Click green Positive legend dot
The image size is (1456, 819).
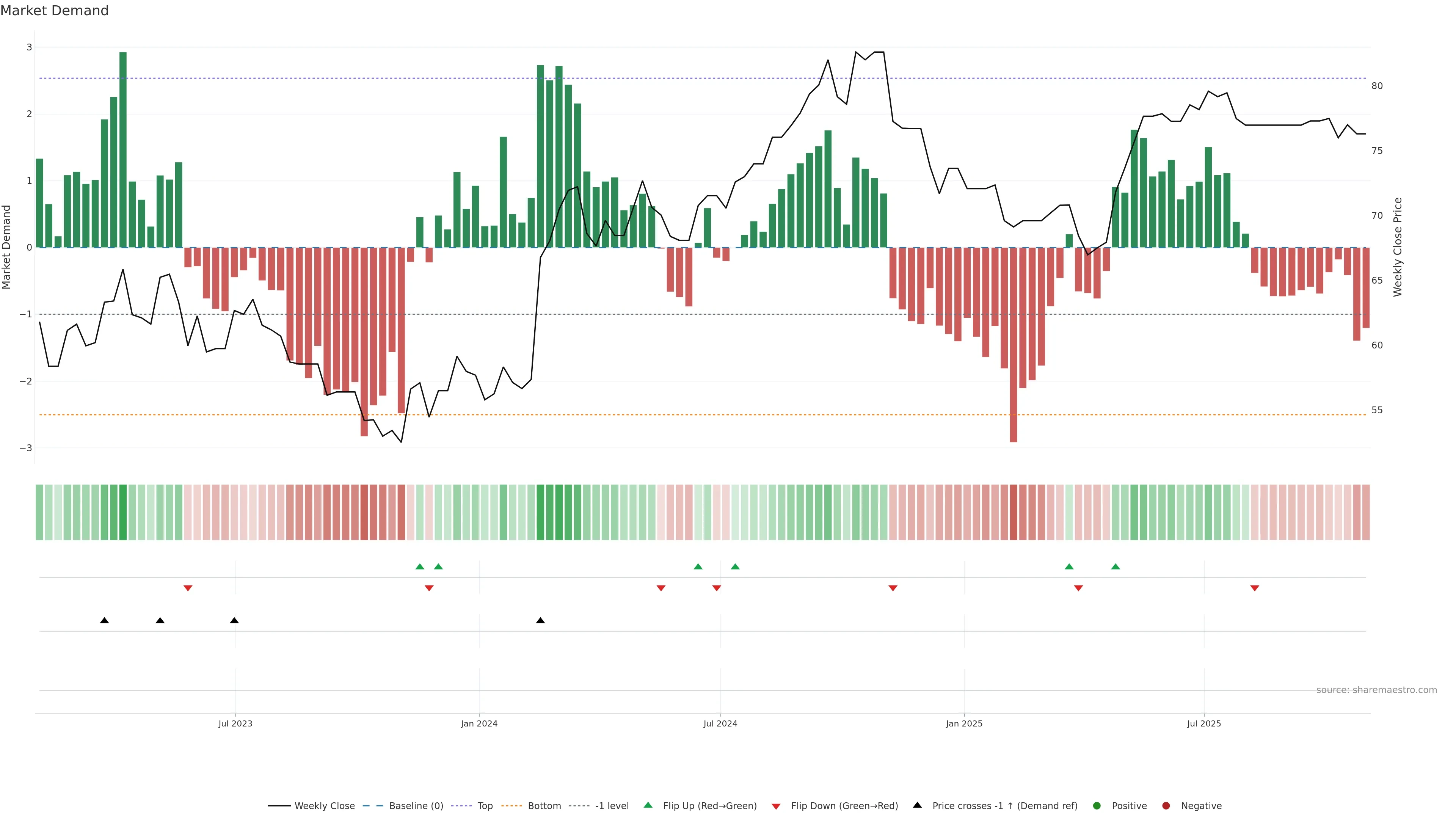(1097, 806)
